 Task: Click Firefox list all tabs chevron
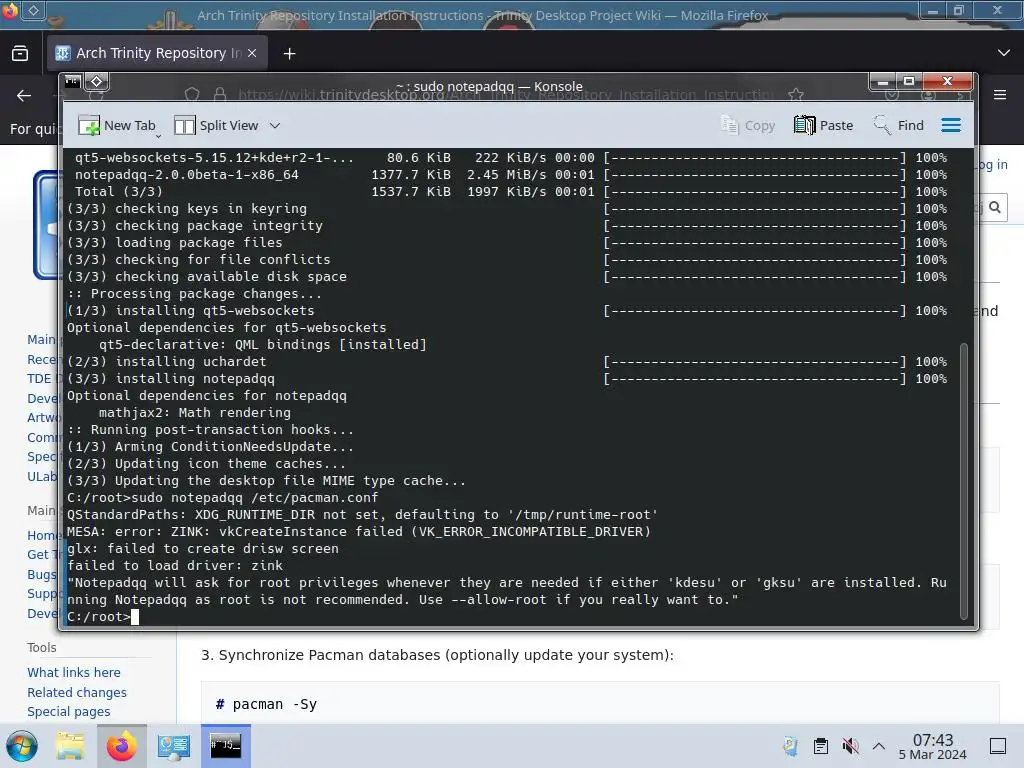click(x=1004, y=53)
